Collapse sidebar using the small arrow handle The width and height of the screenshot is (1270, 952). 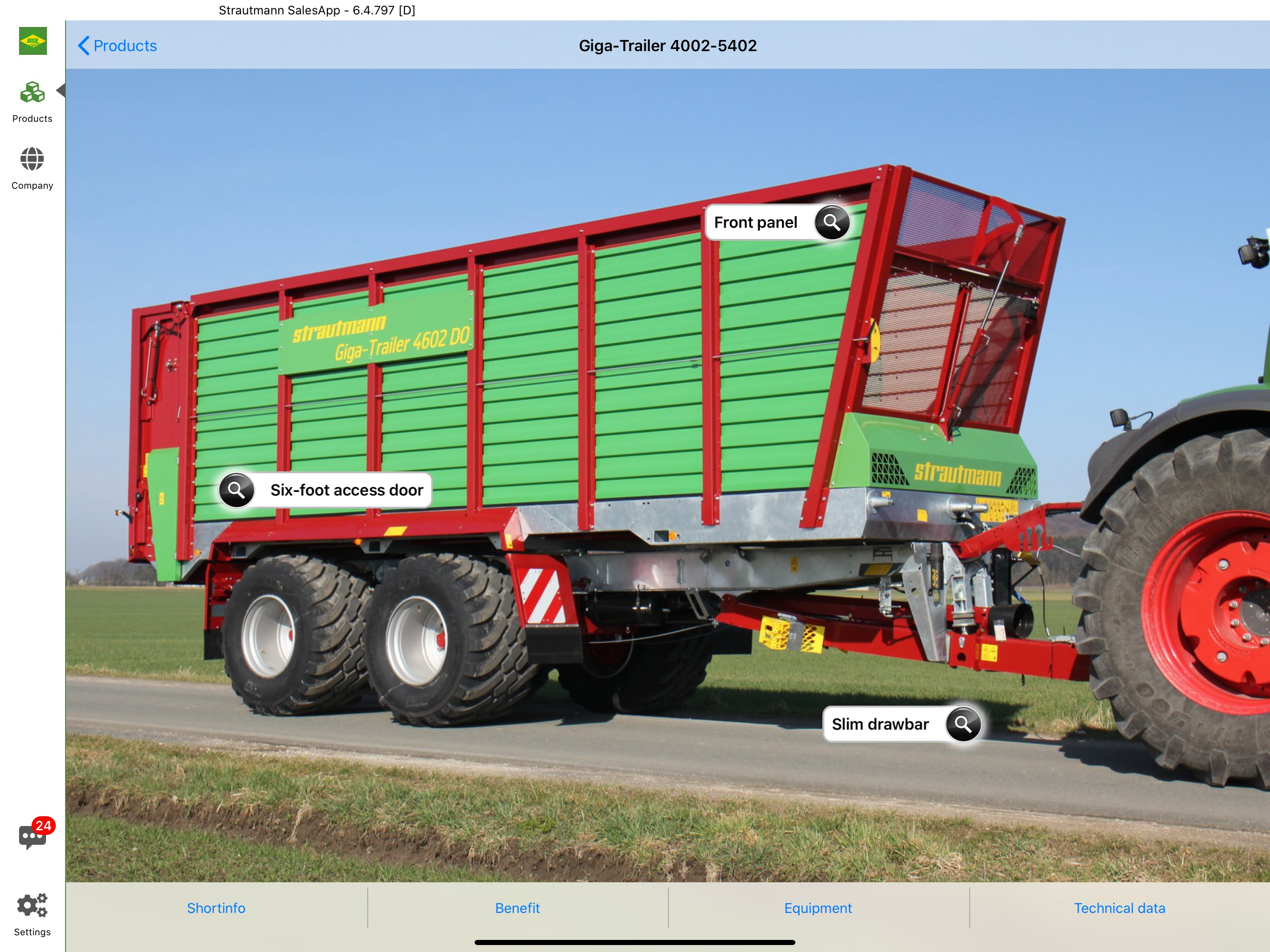pos(60,90)
